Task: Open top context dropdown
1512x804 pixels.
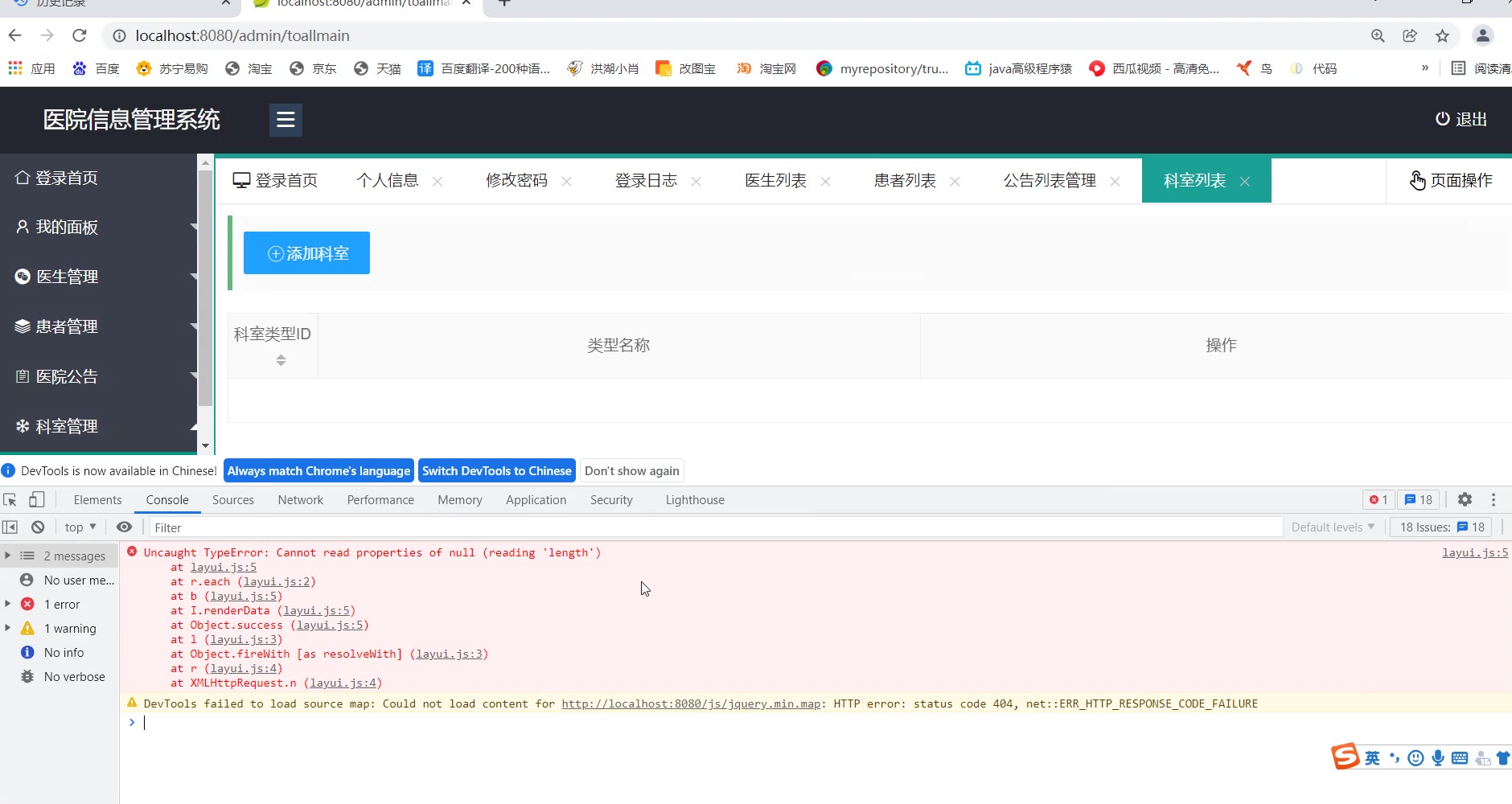Action: coord(80,527)
